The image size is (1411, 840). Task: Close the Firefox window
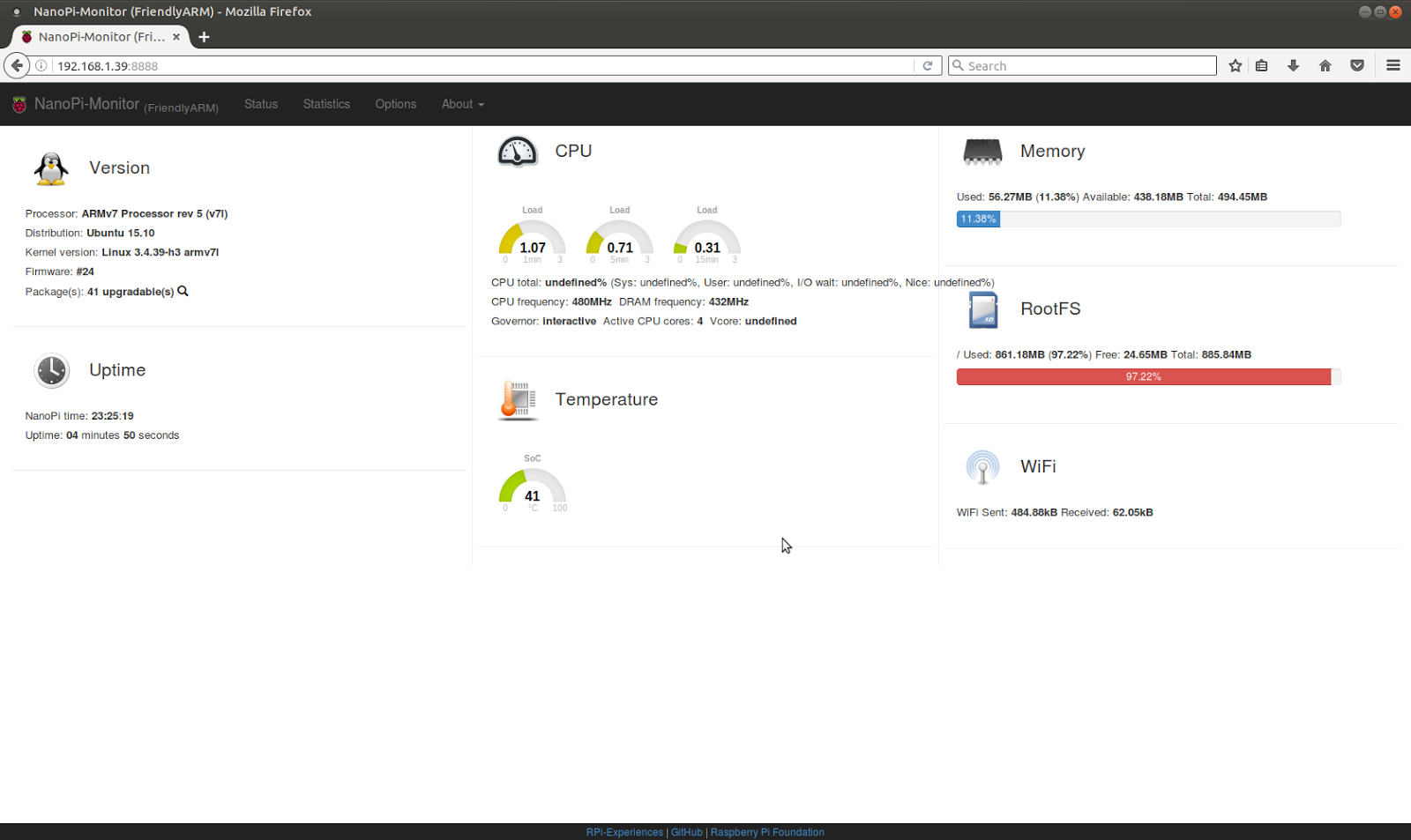point(1395,12)
